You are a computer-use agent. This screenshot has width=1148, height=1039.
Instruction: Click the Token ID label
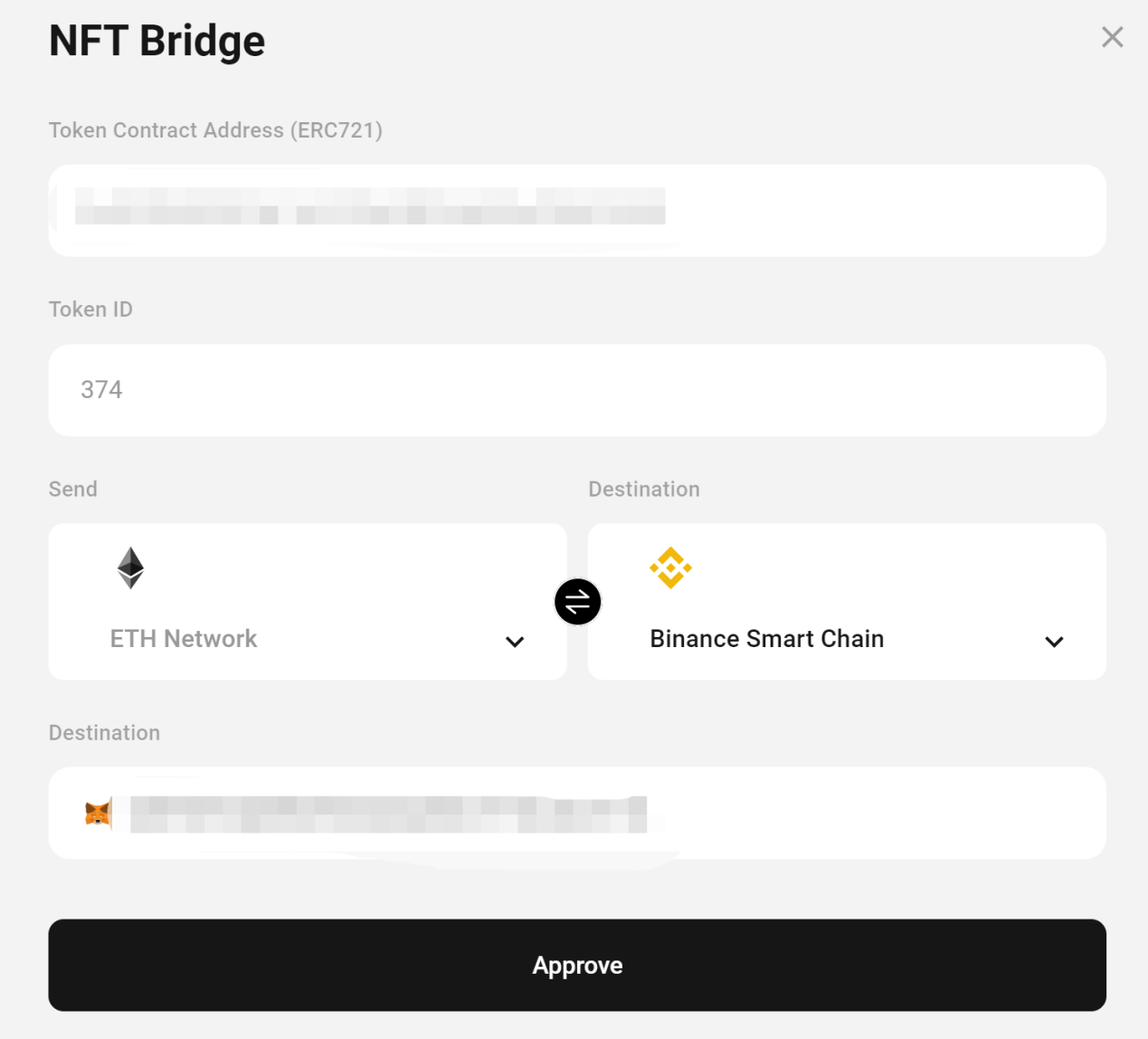[x=90, y=310]
